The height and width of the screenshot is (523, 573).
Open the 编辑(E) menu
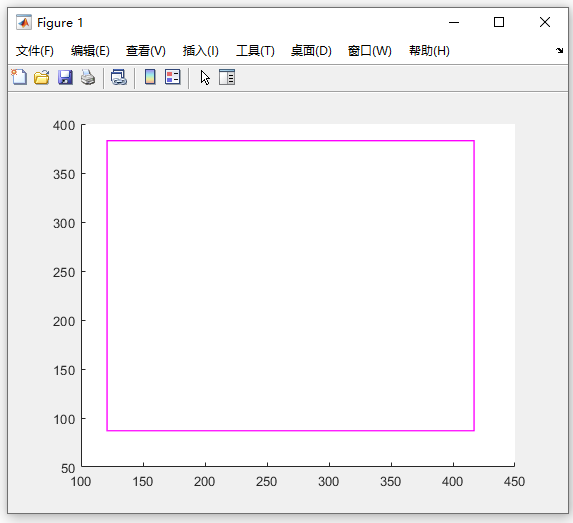click(x=90, y=50)
